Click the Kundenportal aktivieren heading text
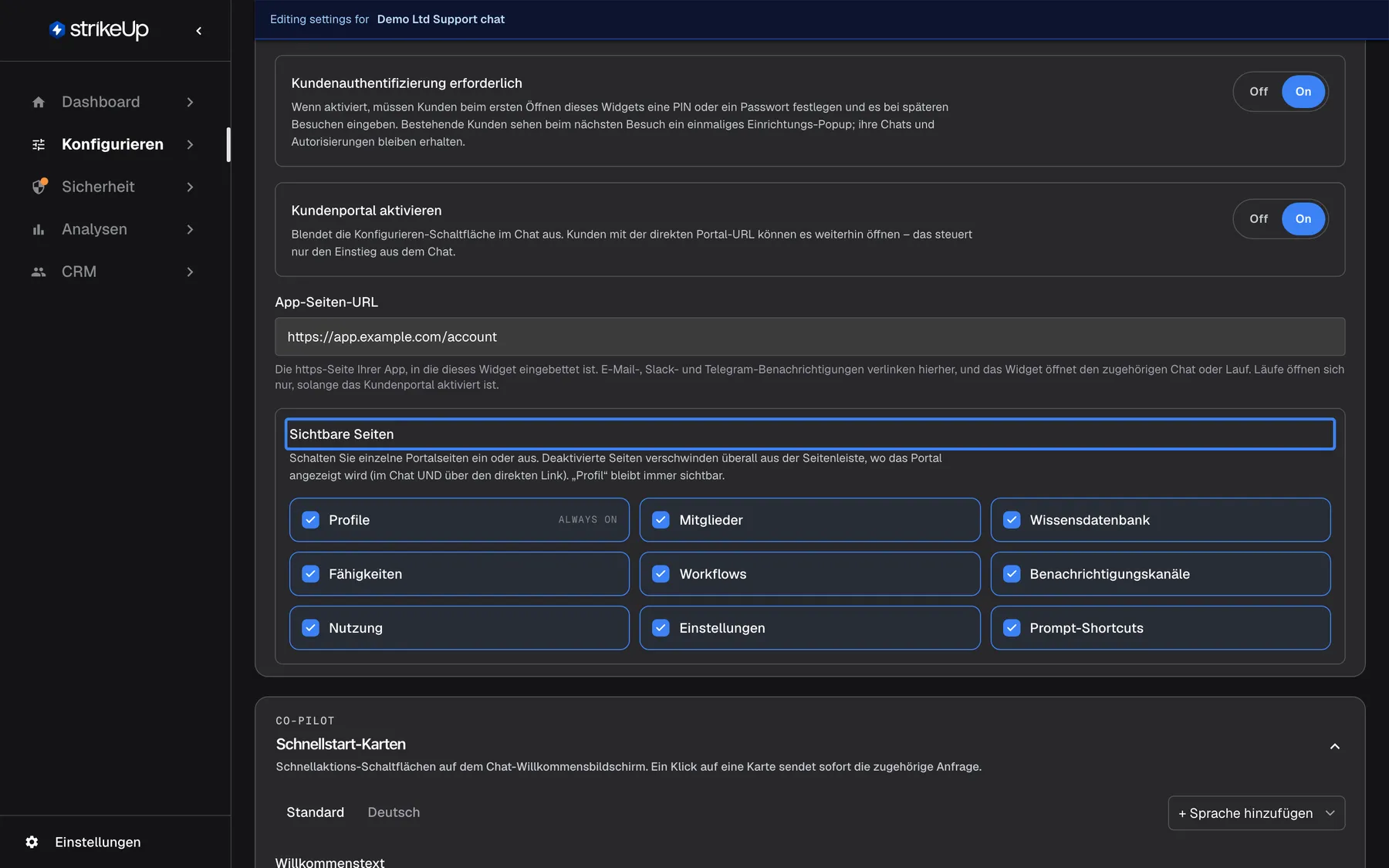 pos(367,211)
